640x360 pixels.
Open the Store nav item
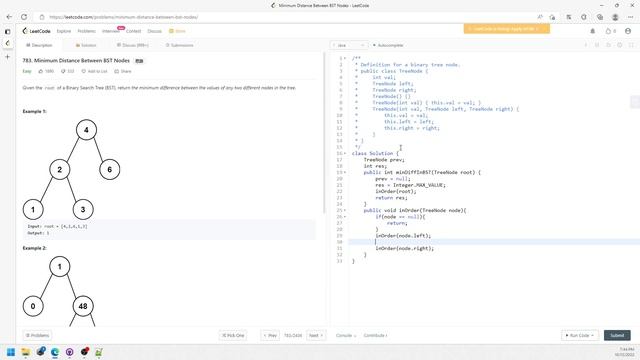point(178,31)
